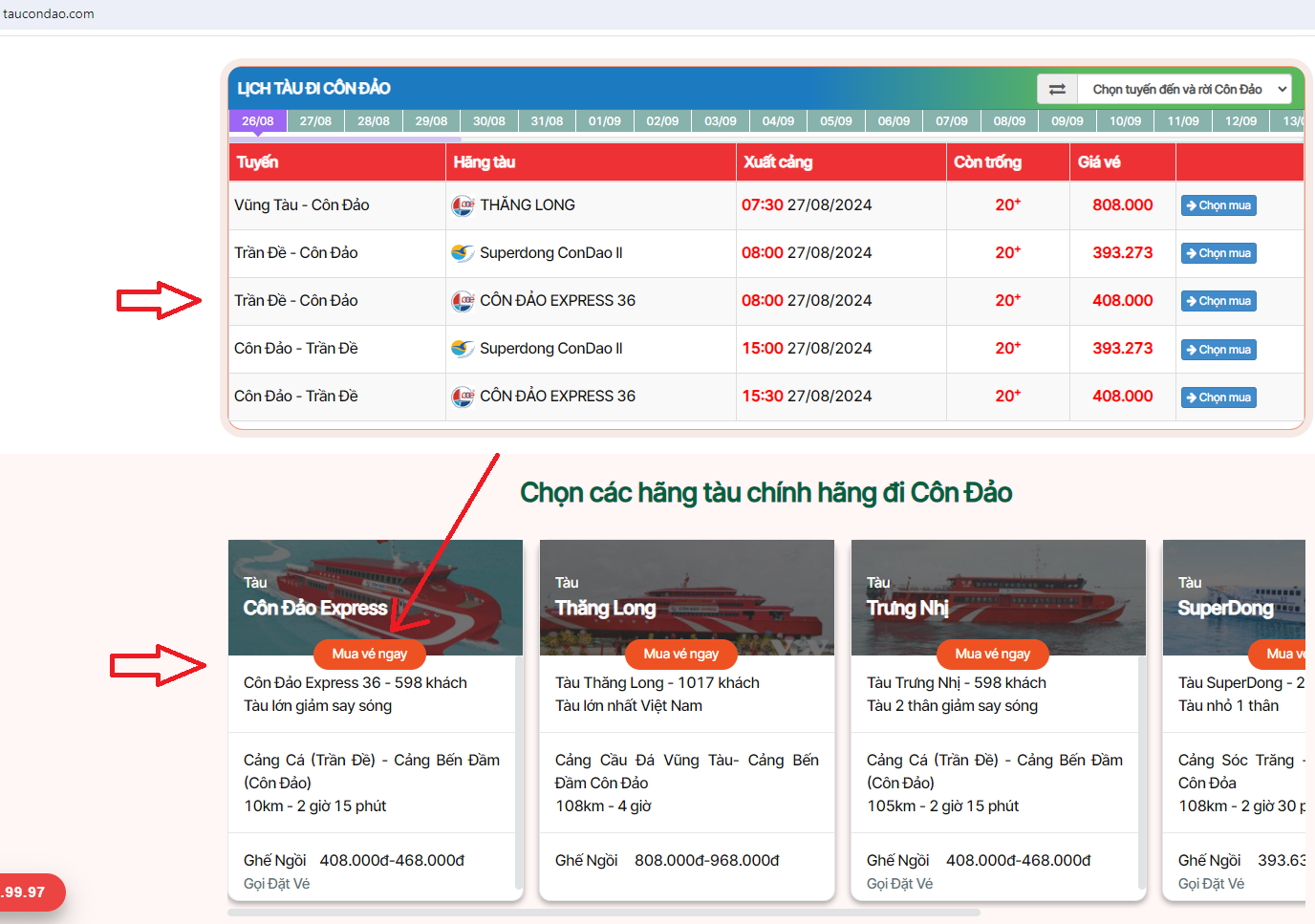Click the Tuyến column header
This screenshot has height=924, width=1315.
(x=337, y=162)
